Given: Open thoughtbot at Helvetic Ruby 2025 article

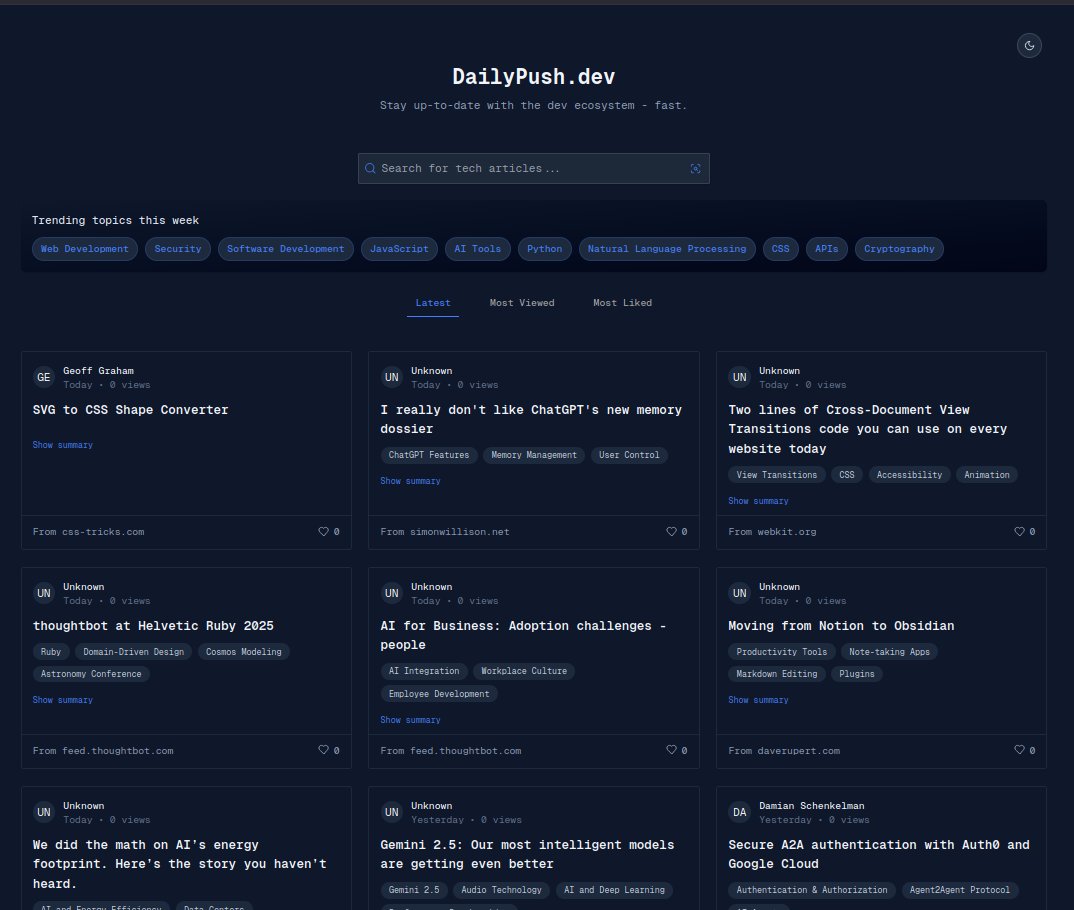Looking at the screenshot, I should point(153,626).
